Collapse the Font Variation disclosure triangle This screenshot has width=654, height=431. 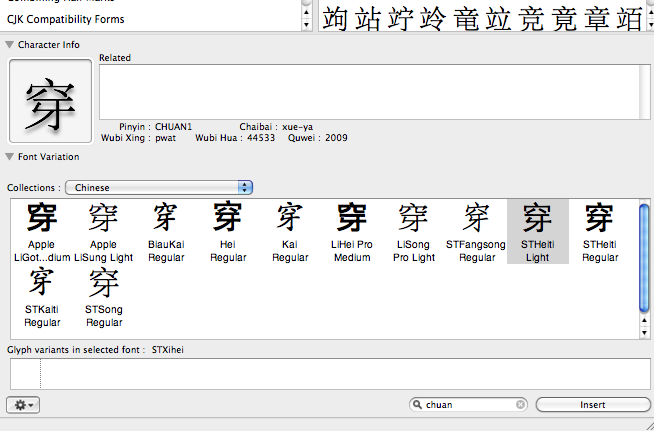(x=10, y=157)
